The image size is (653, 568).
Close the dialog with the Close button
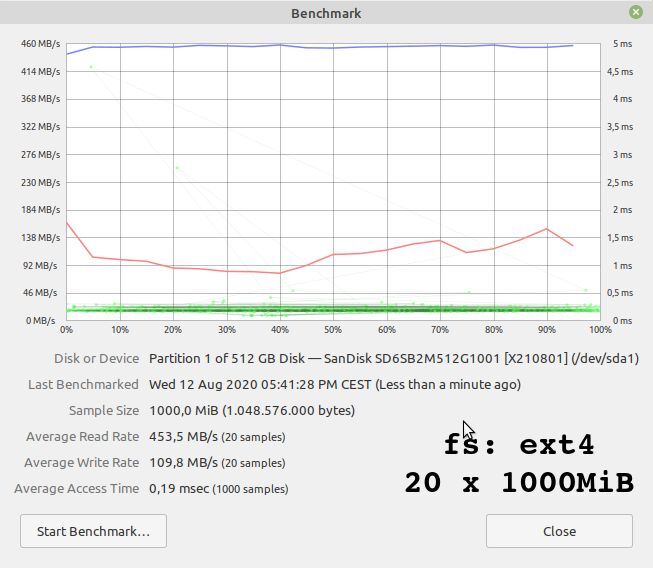[x=559, y=531]
